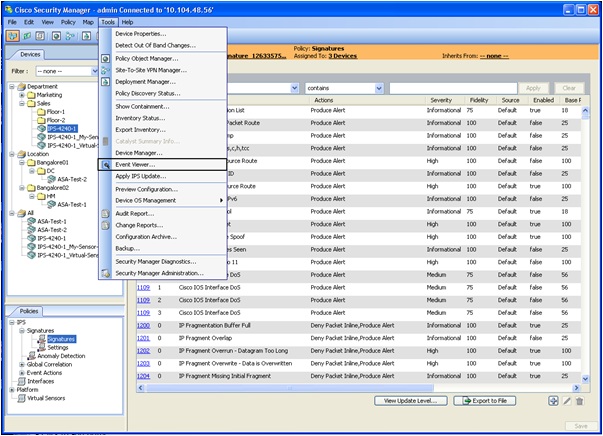Click the Inherits From '-- none --' link
603x436 pixels.
coord(494,56)
